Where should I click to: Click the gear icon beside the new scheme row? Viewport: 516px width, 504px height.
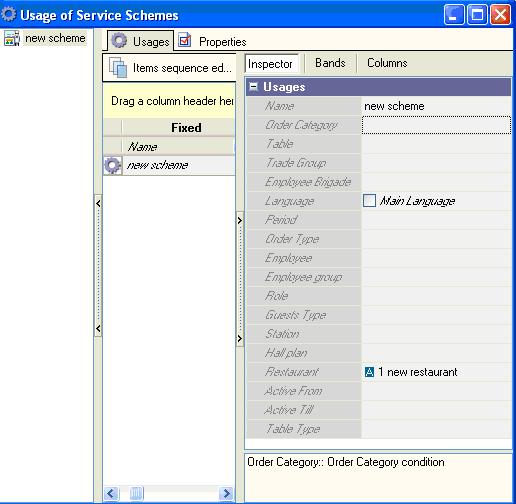pyautogui.click(x=112, y=165)
